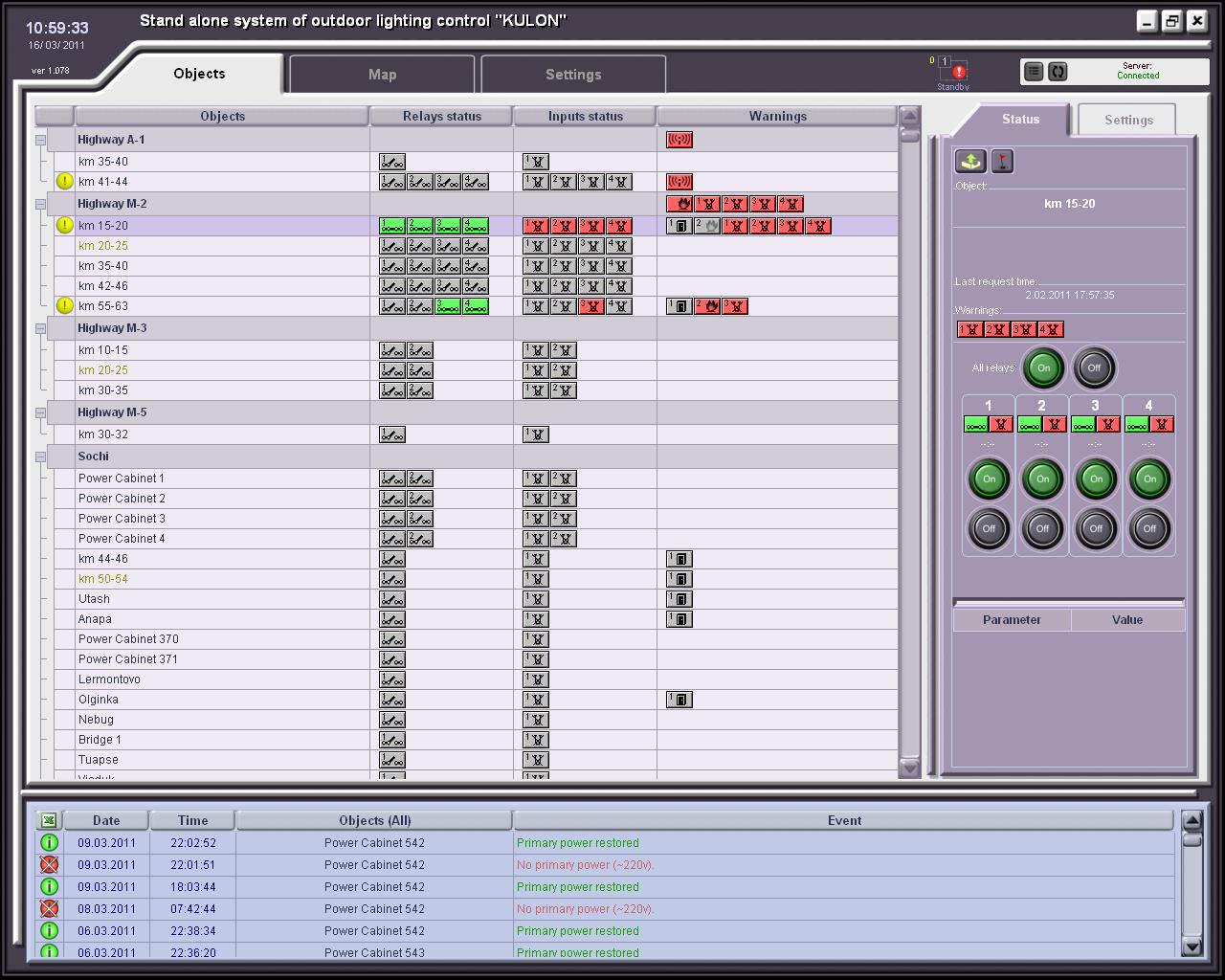Click the red flag icon in Status panel
Screen dimensions: 1225x980
pos(1002,161)
